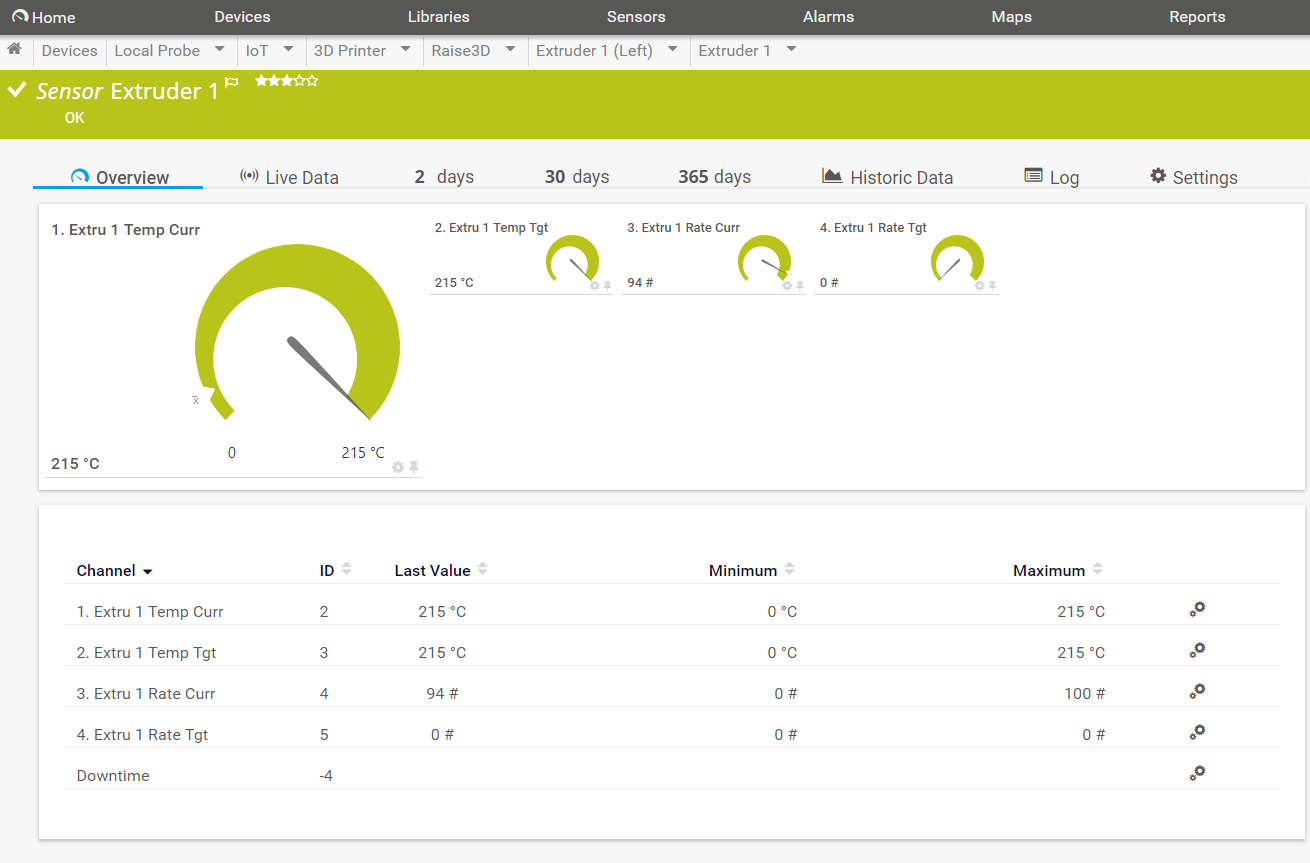Image resolution: width=1310 pixels, height=863 pixels.
Task: Pin the Extru 1 Temp Tgt gauge
Action: [x=607, y=286]
